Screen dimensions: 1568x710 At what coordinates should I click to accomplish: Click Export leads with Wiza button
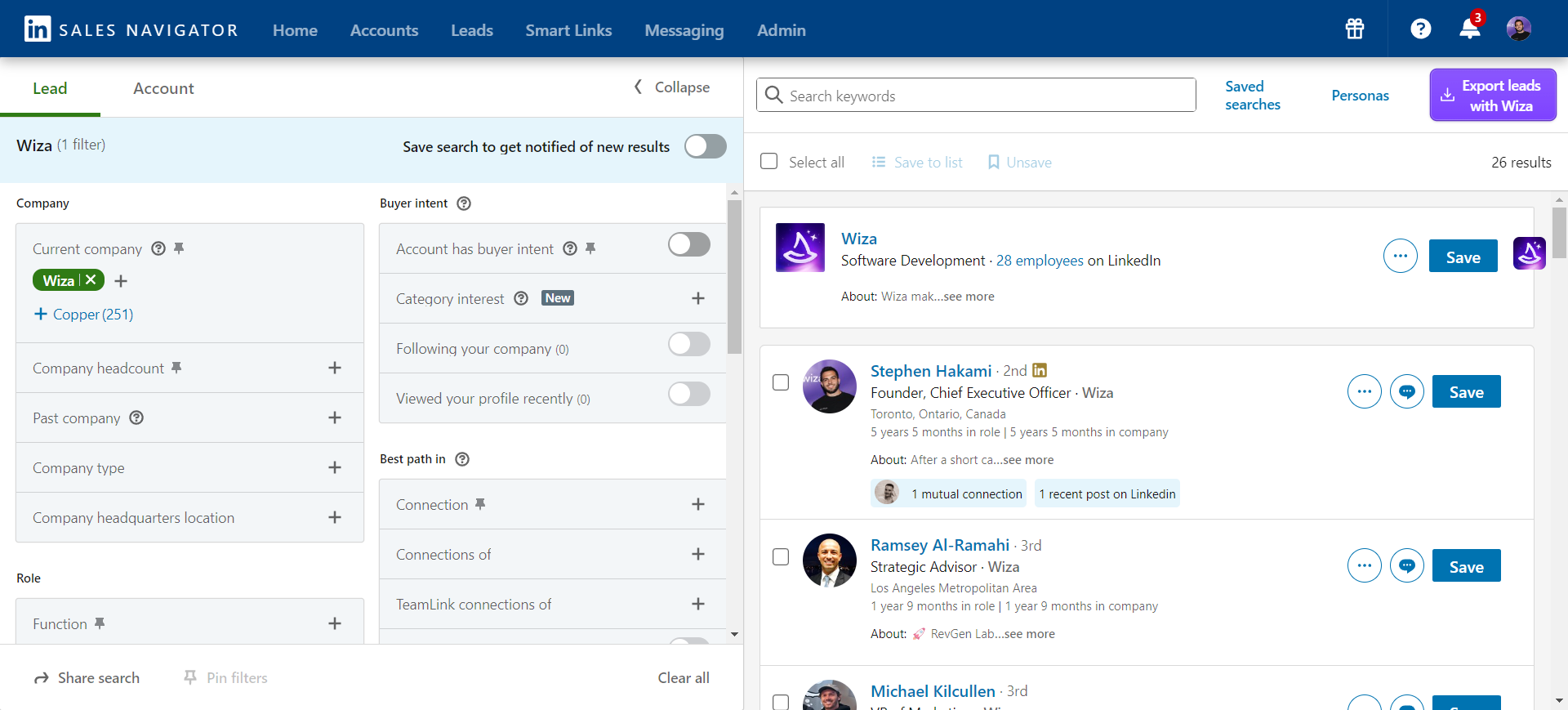click(x=1493, y=95)
